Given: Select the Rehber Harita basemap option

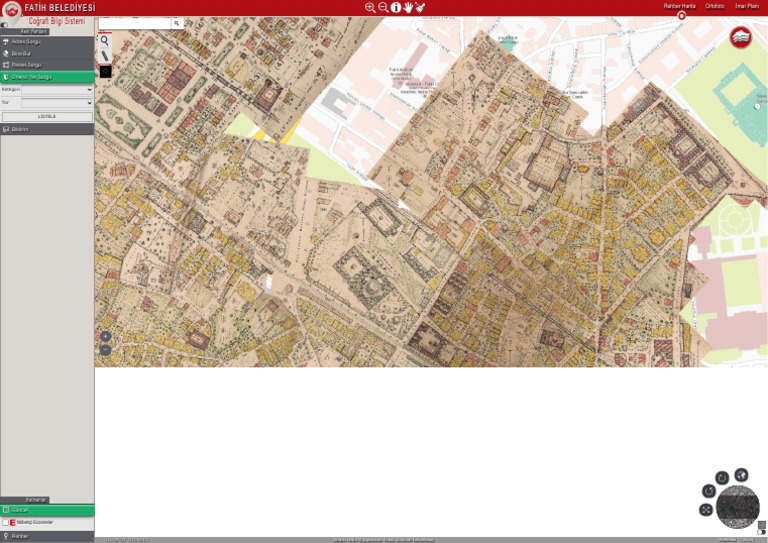Looking at the screenshot, I should click(679, 6).
